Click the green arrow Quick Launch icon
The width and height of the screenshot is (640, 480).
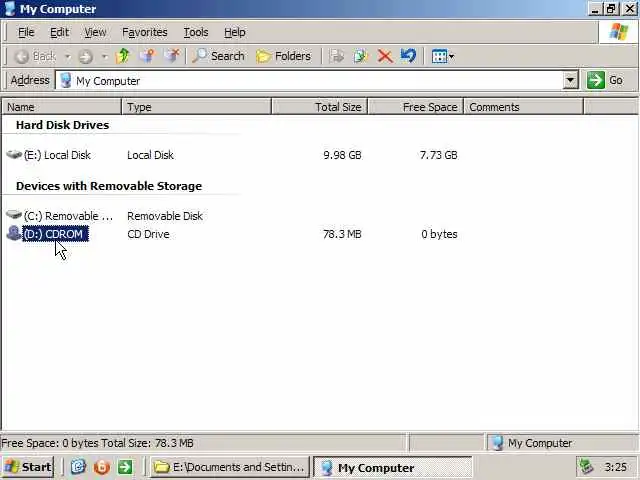(x=125, y=467)
